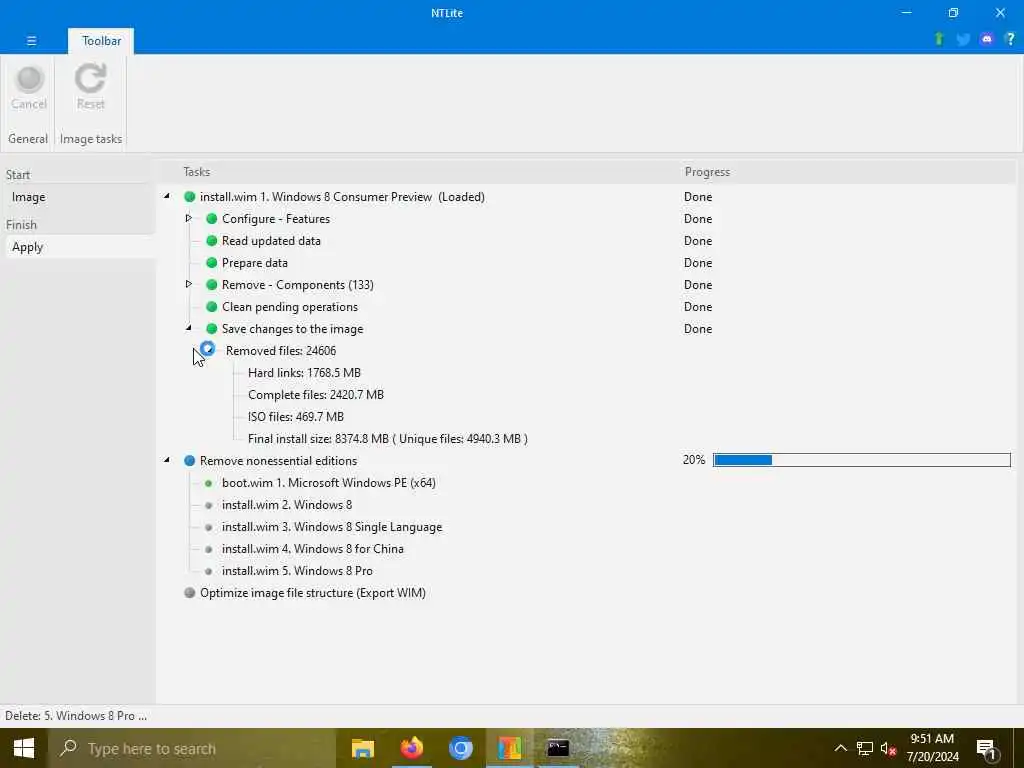Click the network tray icon
Viewport: 1024px width, 768px height.
[x=865, y=748]
